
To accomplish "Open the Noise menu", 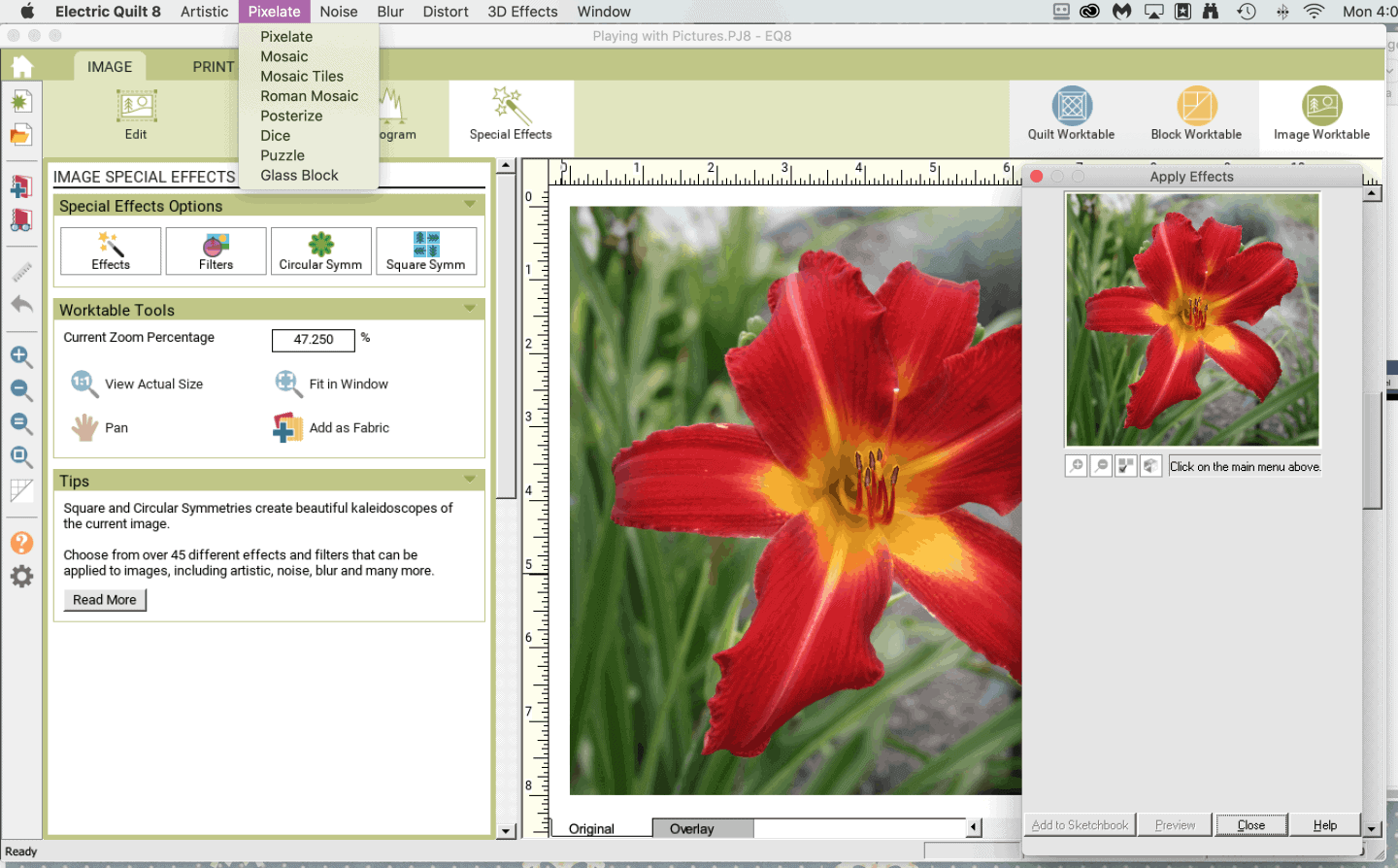I will click(x=339, y=12).
